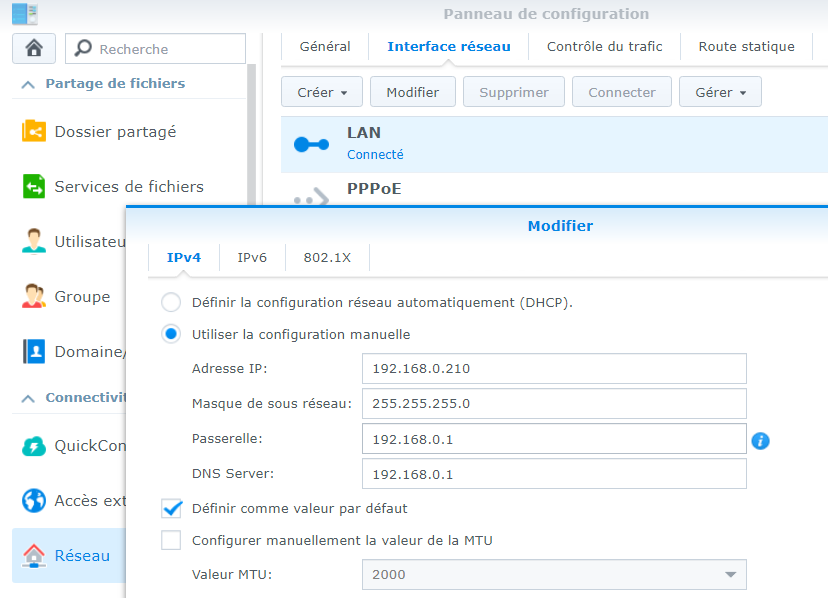The image size is (828, 598).
Task: Open the Créer dropdown menu
Action: [x=322, y=92]
